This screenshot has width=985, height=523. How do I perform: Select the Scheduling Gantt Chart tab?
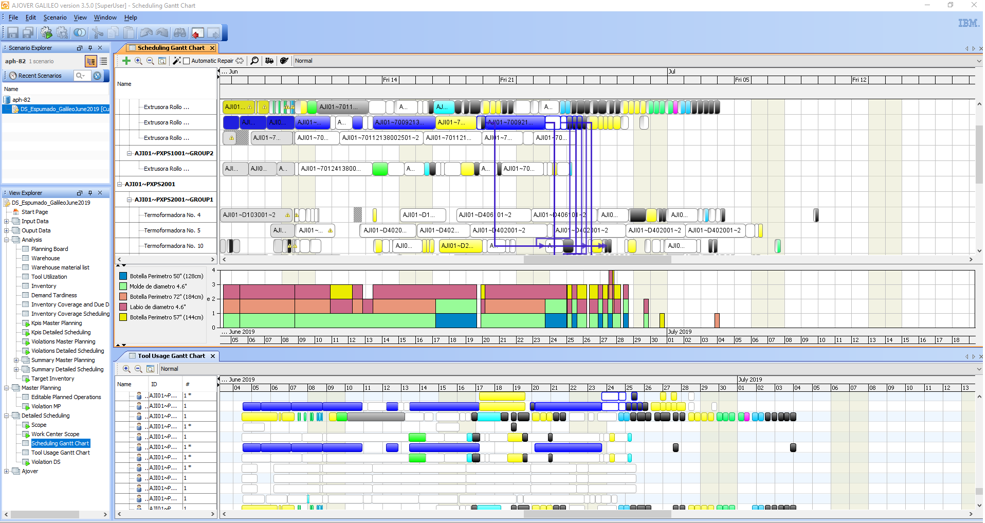tap(171, 48)
